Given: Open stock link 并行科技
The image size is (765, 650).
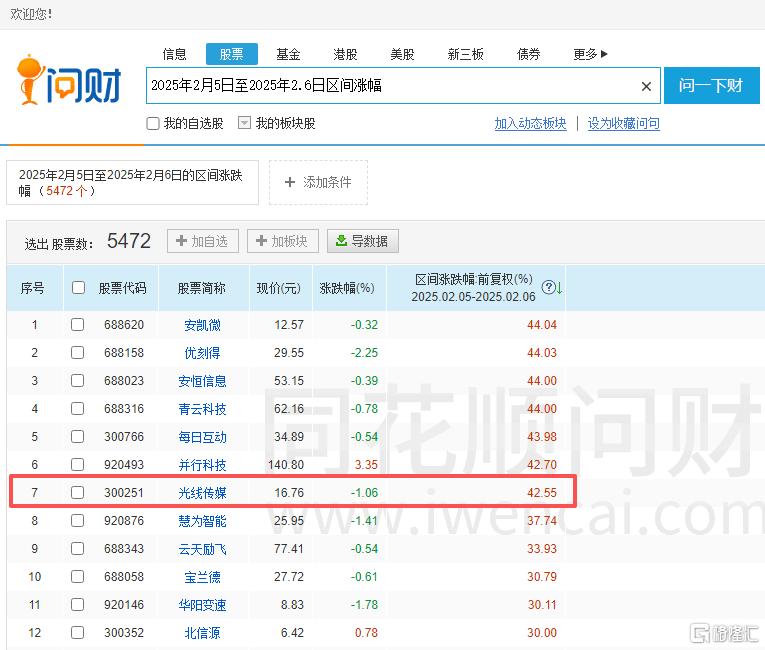Looking at the screenshot, I should click(x=202, y=465).
